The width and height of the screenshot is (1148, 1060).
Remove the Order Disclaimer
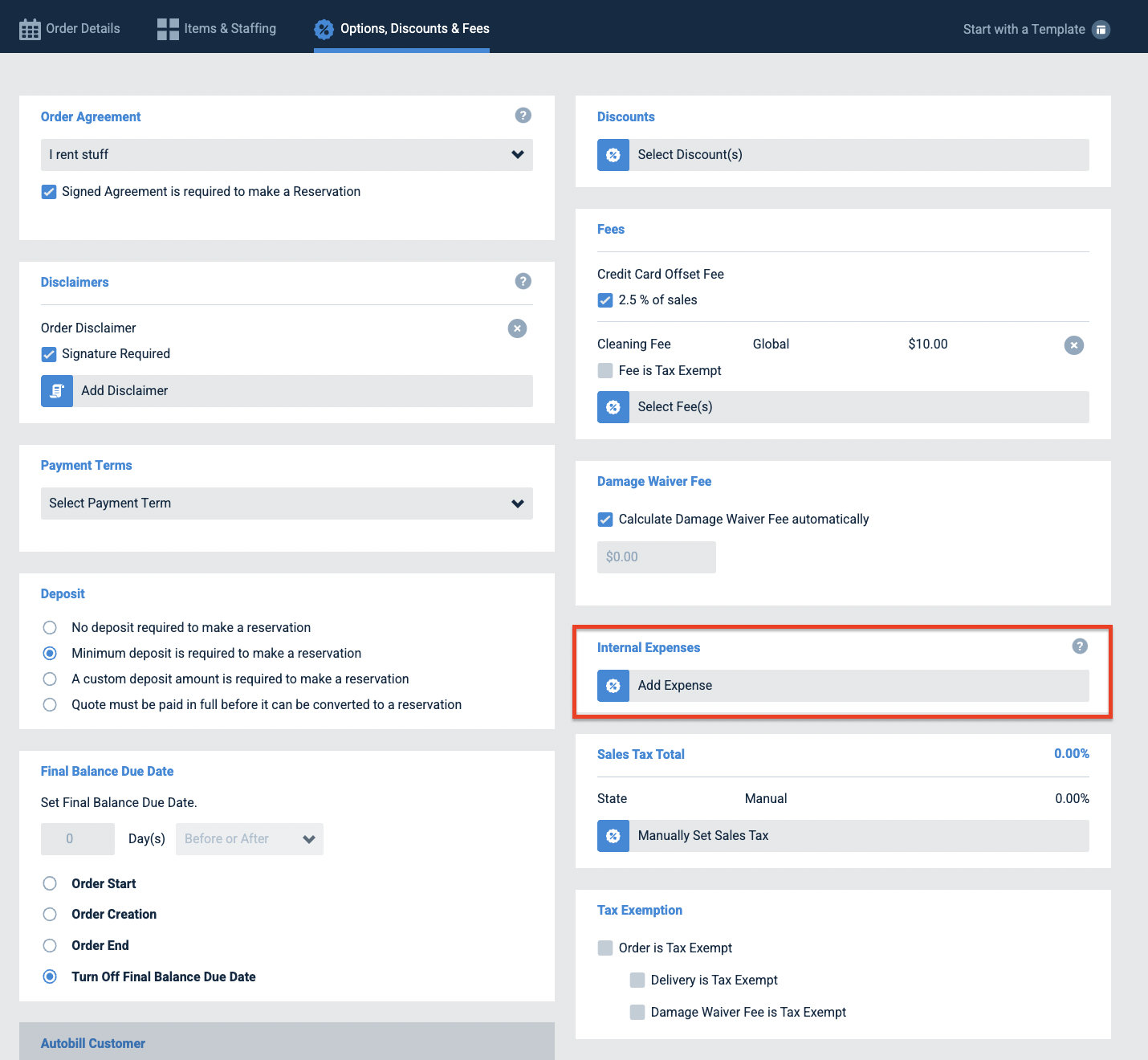coord(518,328)
